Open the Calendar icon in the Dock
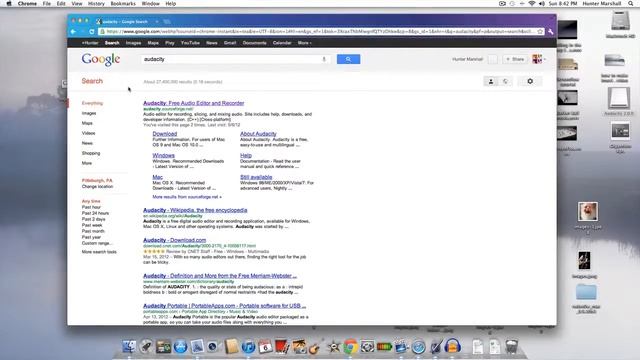The width and height of the screenshot is (640, 360). (x=265, y=347)
